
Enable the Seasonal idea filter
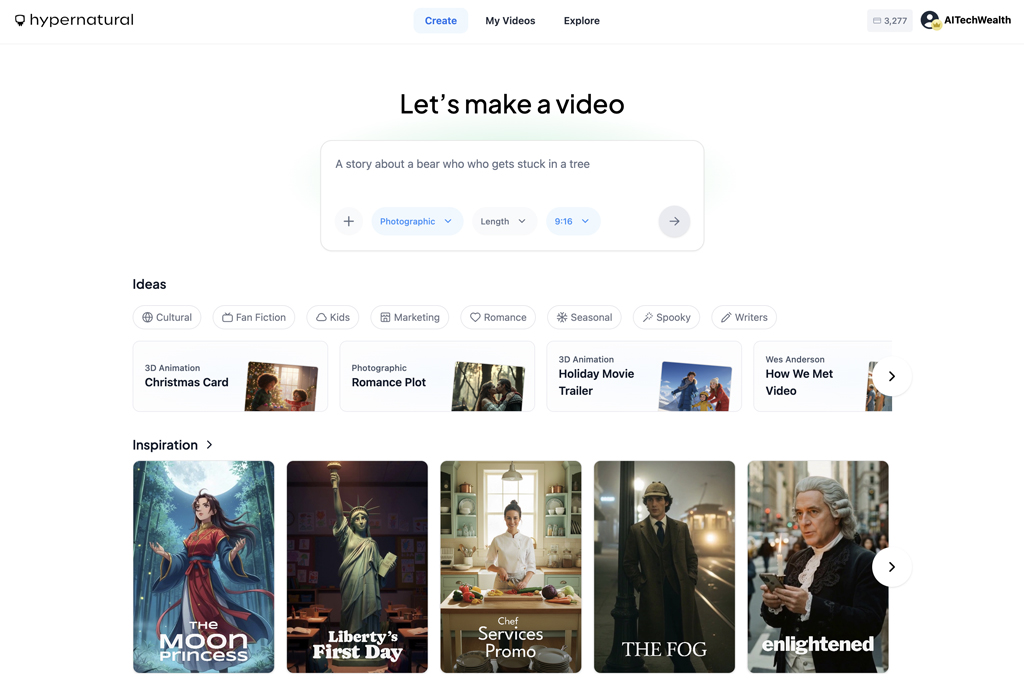click(x=584, y=317)
